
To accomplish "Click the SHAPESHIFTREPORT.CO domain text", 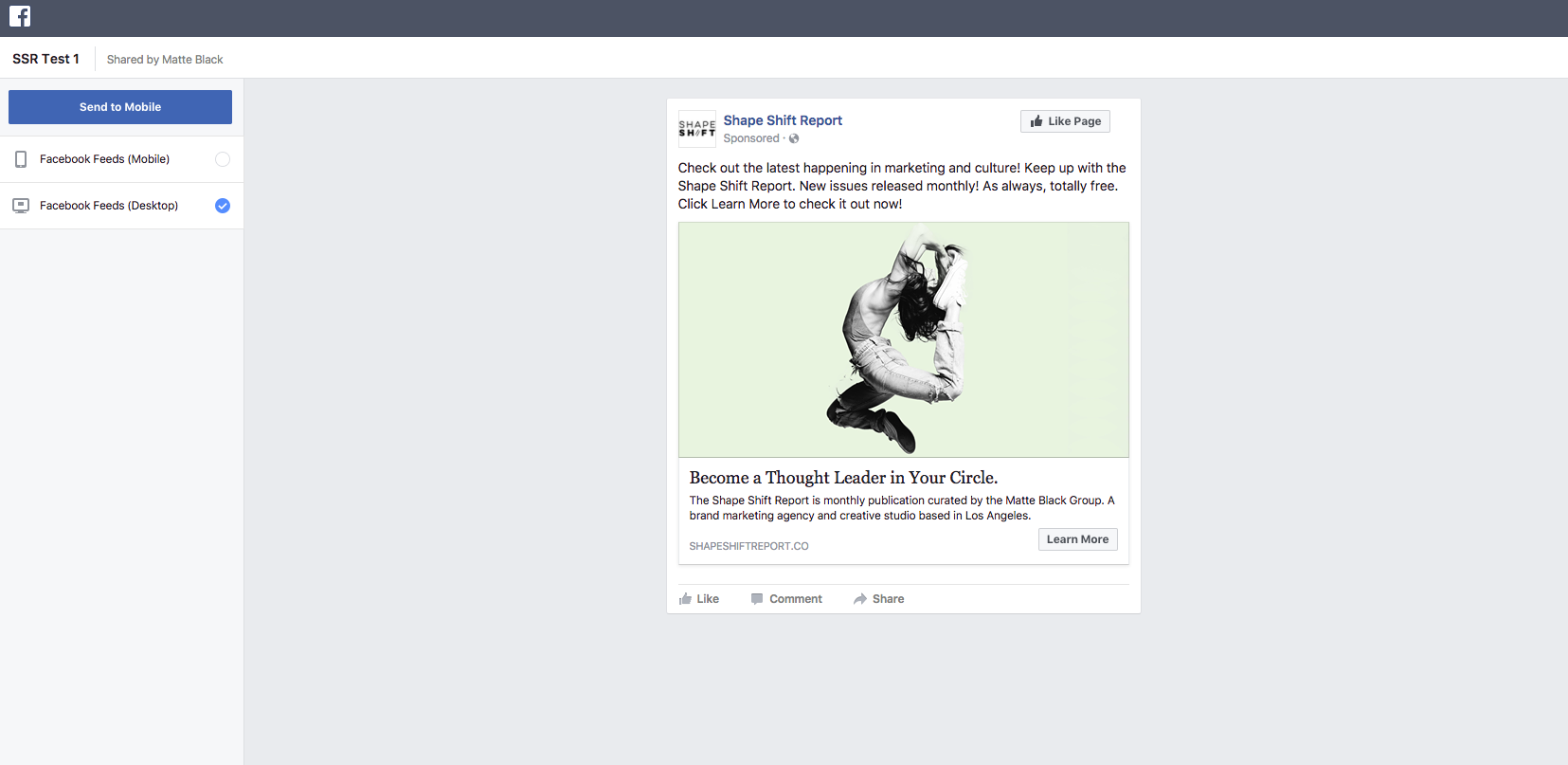I will coord(748,546).
